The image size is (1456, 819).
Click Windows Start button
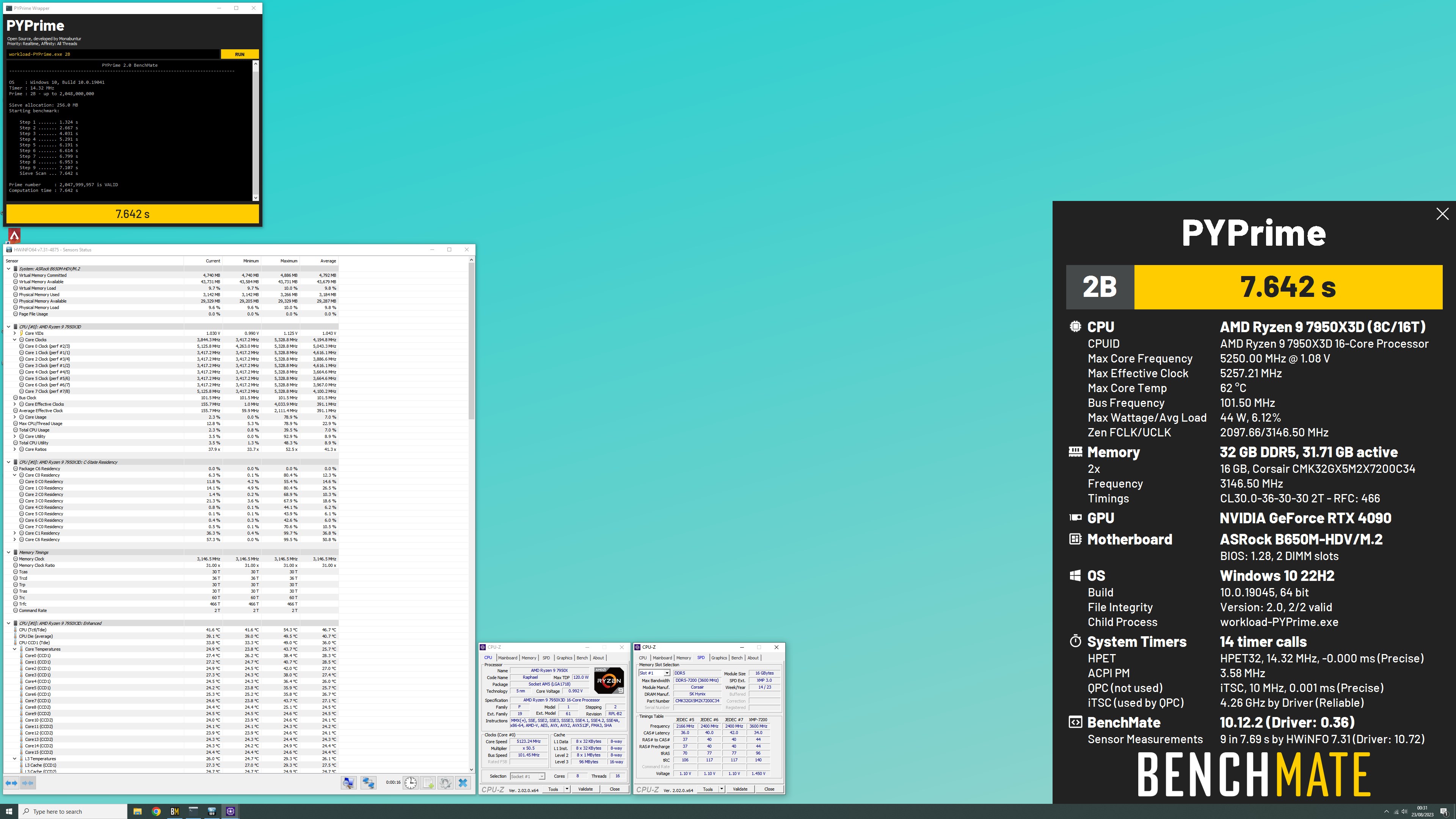click(9, 811)
